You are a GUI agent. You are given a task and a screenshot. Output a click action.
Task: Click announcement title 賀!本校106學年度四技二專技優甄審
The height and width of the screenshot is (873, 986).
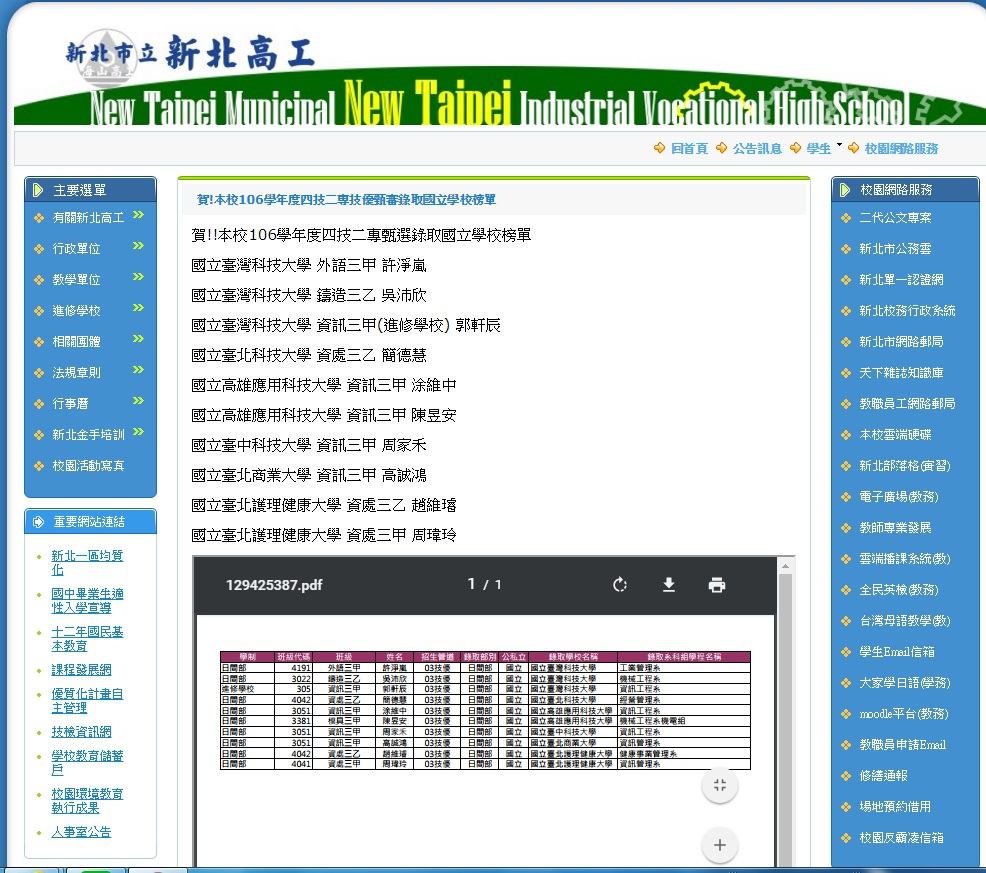click(x=346, y=199)
